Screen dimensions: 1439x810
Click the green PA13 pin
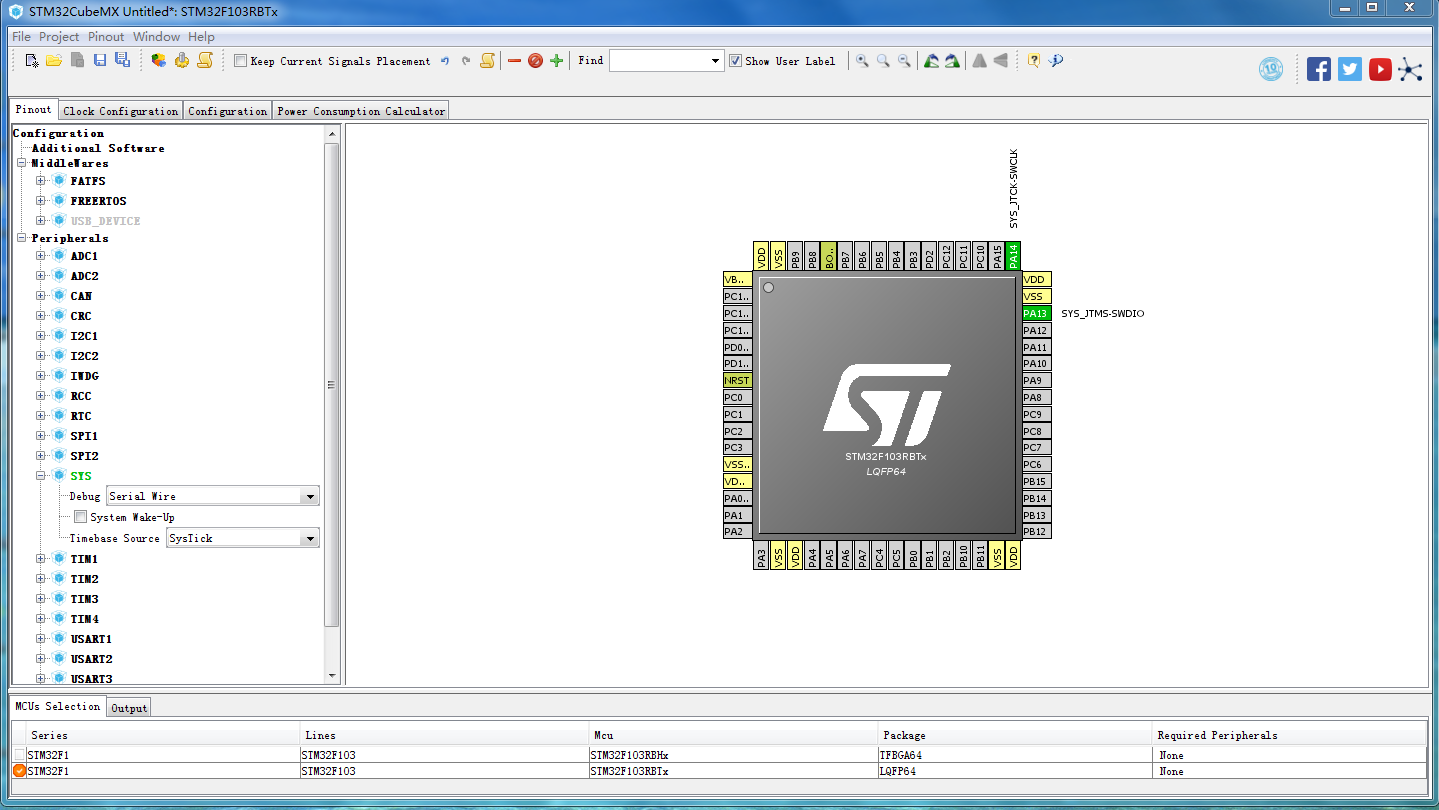[1036, 313]
